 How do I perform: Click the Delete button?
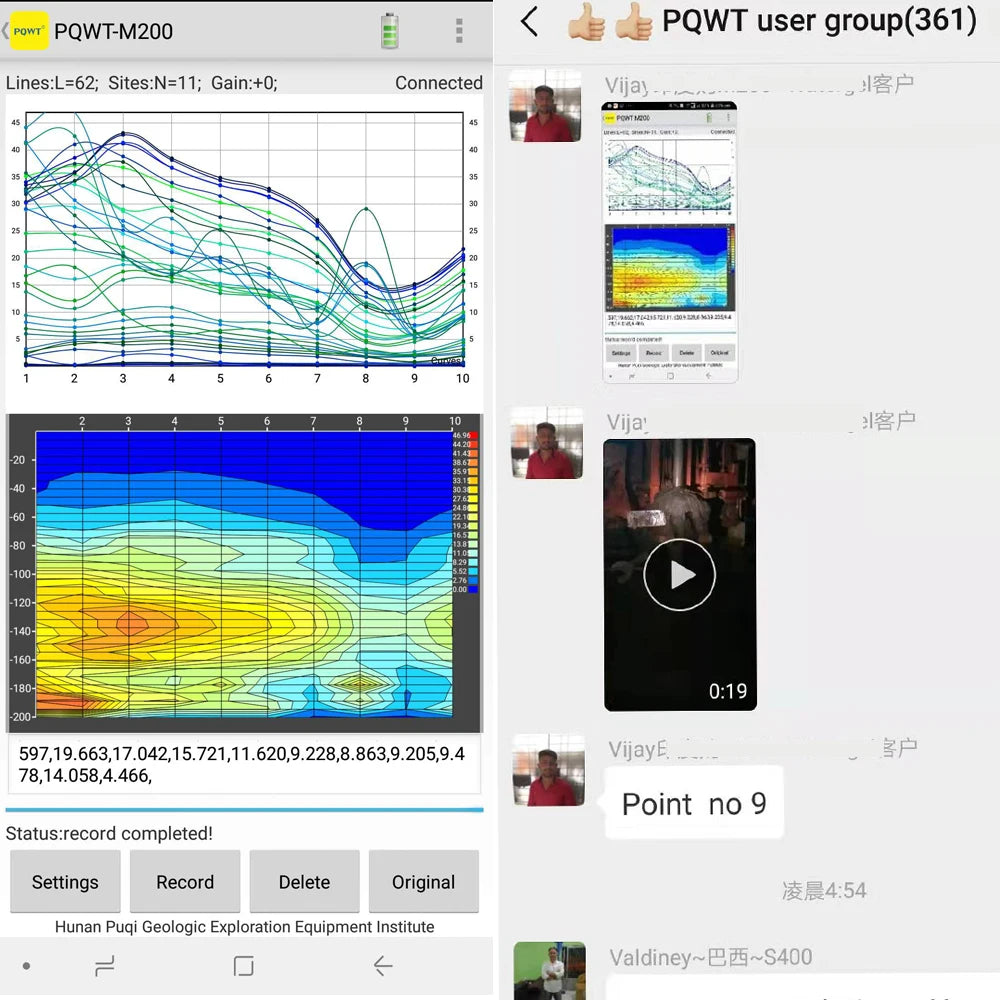pyautogui.click(x=304, y=881)
